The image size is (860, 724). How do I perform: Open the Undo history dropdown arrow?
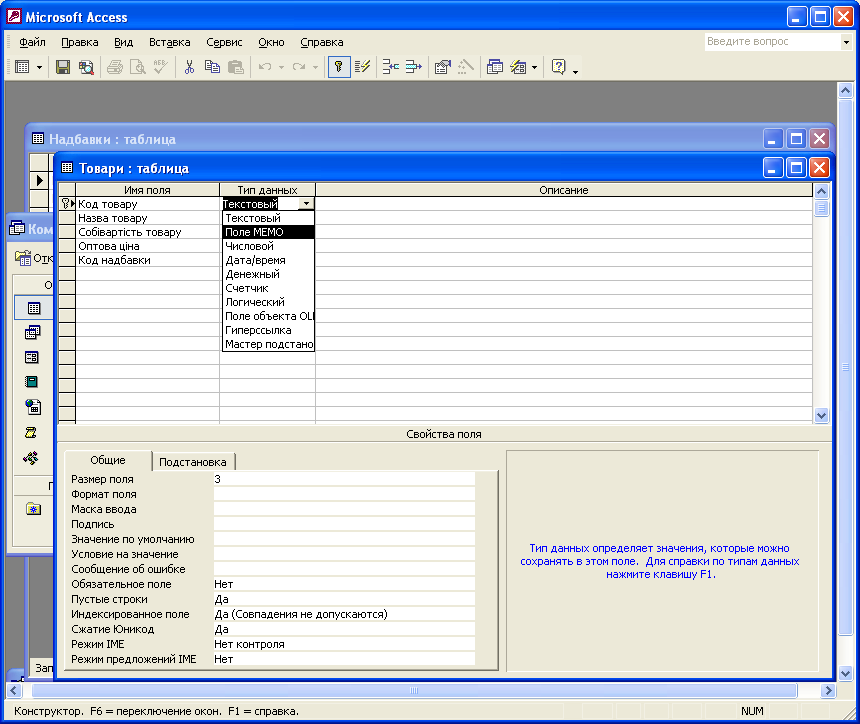[x=281, y=67]
